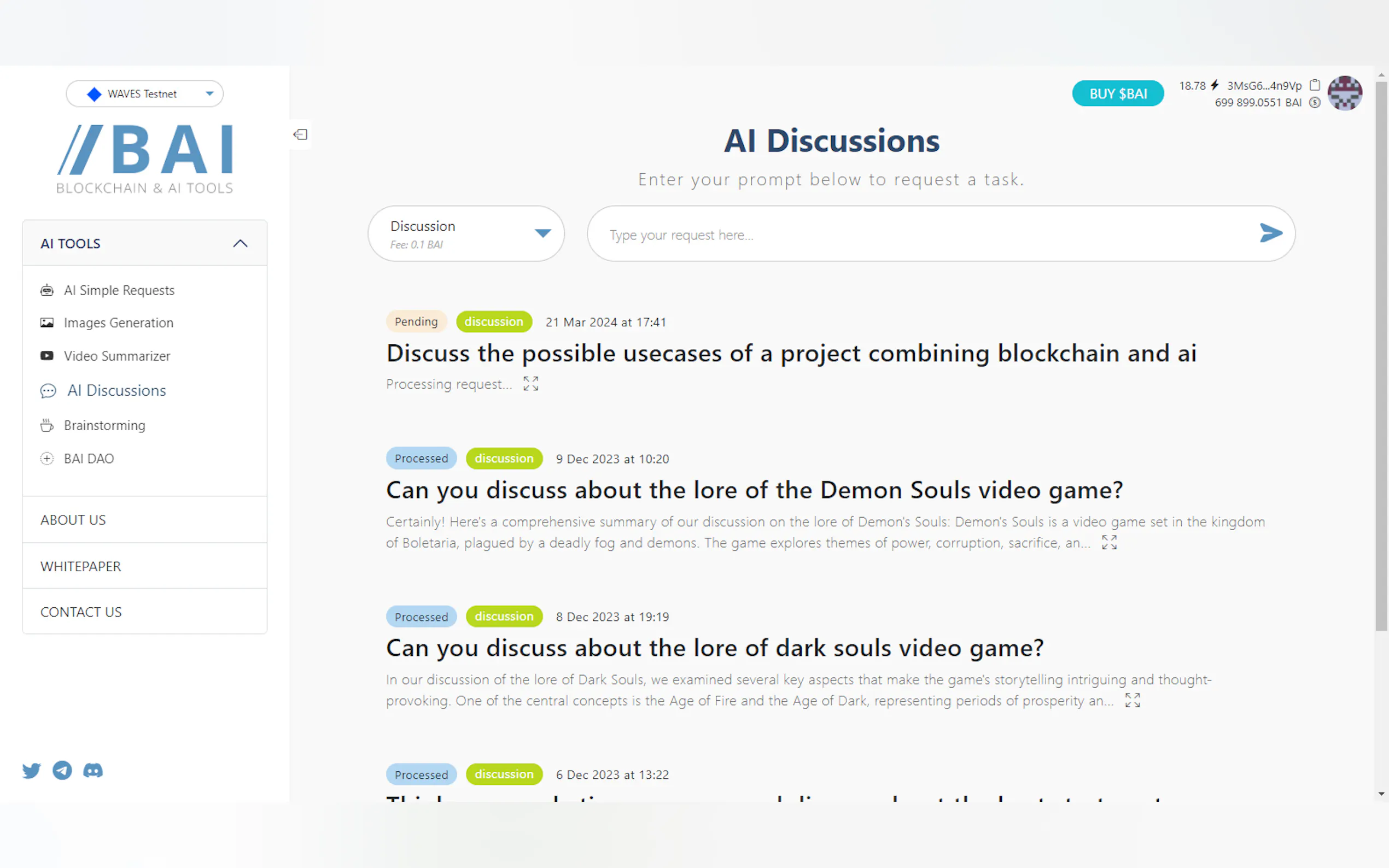Open the WAVES Testnet network dropdown
The width and height of the screenshot is (1389, 868).
[x=145, y=93]
